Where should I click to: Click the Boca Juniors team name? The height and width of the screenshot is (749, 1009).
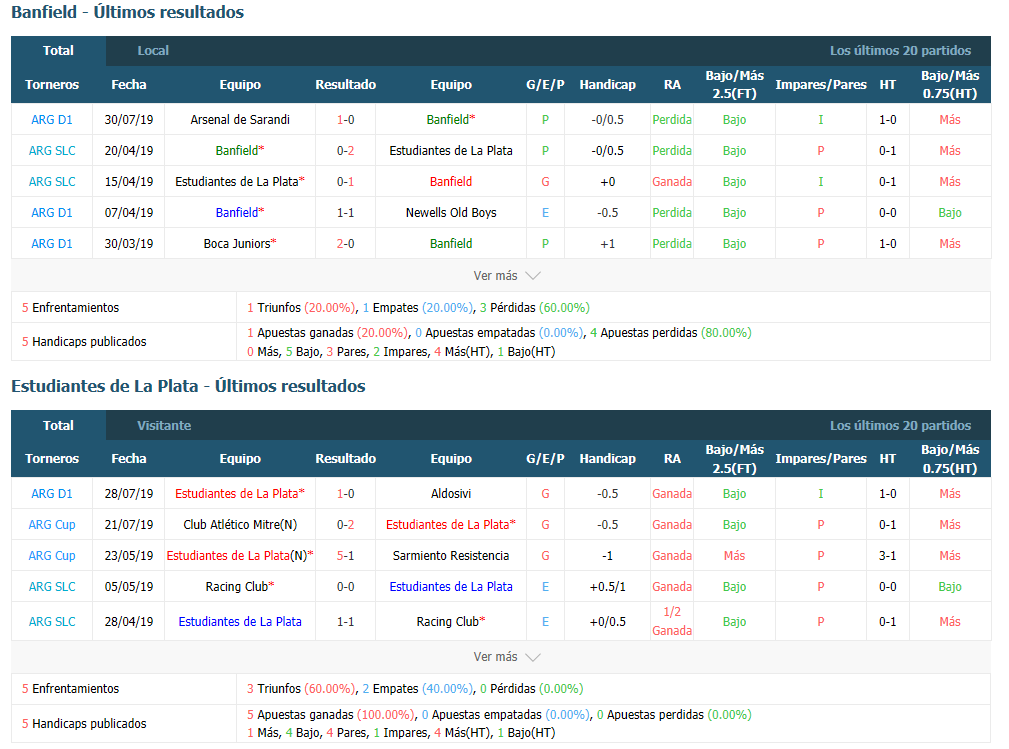(237, 243)
